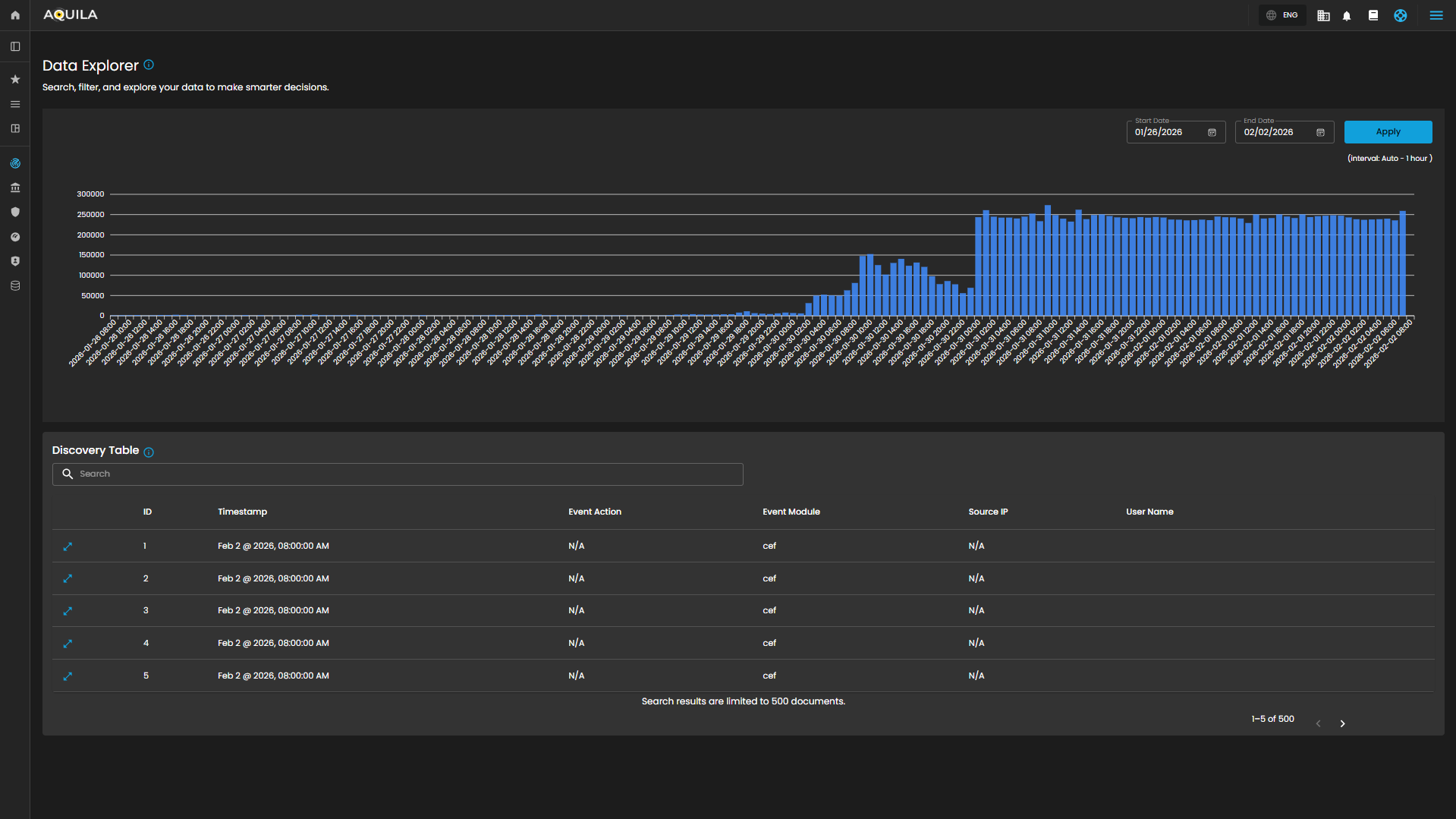Open the database icon in the sidebar

click(x=15, y=285)
